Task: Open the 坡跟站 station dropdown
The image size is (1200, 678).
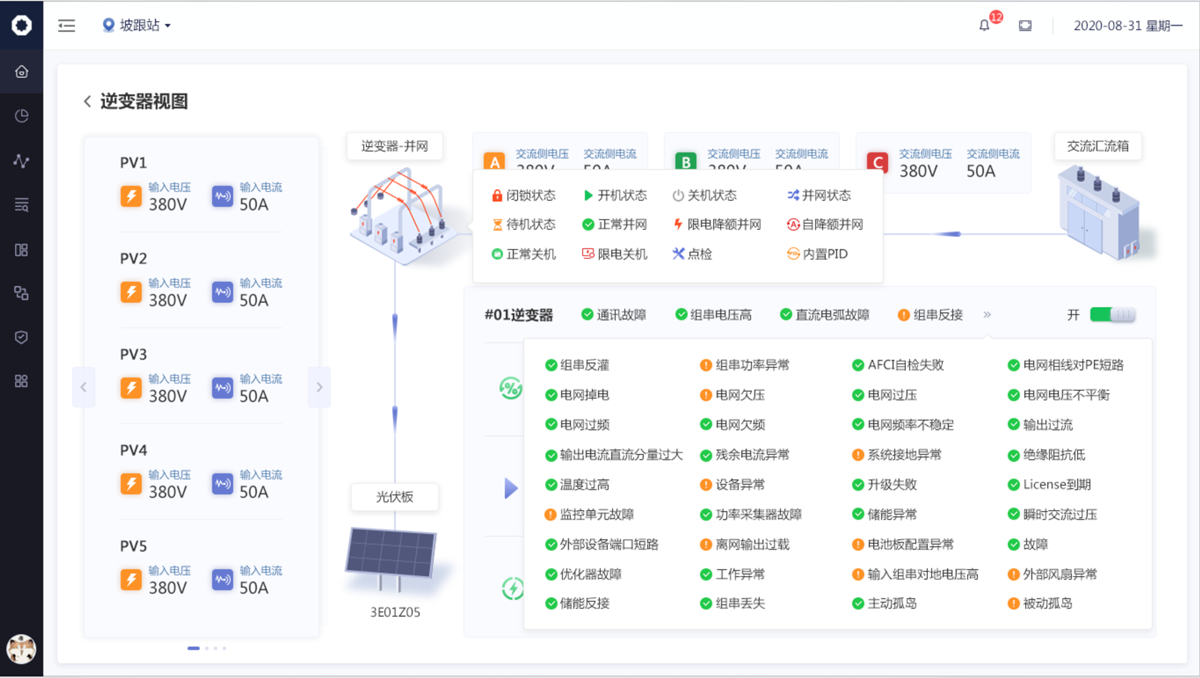Action: [x=137, y=26]
